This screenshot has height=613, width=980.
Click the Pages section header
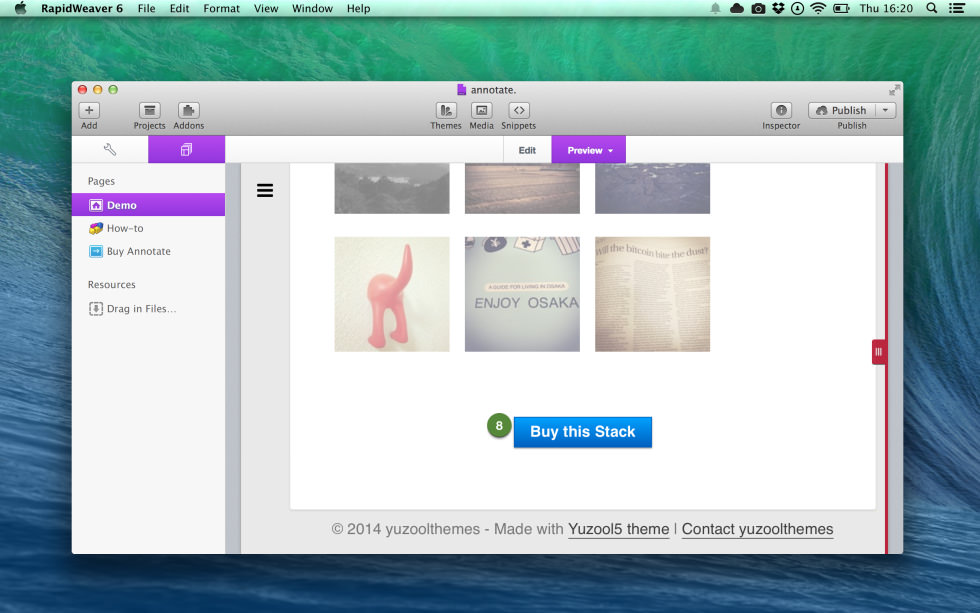tap(101, 181)
